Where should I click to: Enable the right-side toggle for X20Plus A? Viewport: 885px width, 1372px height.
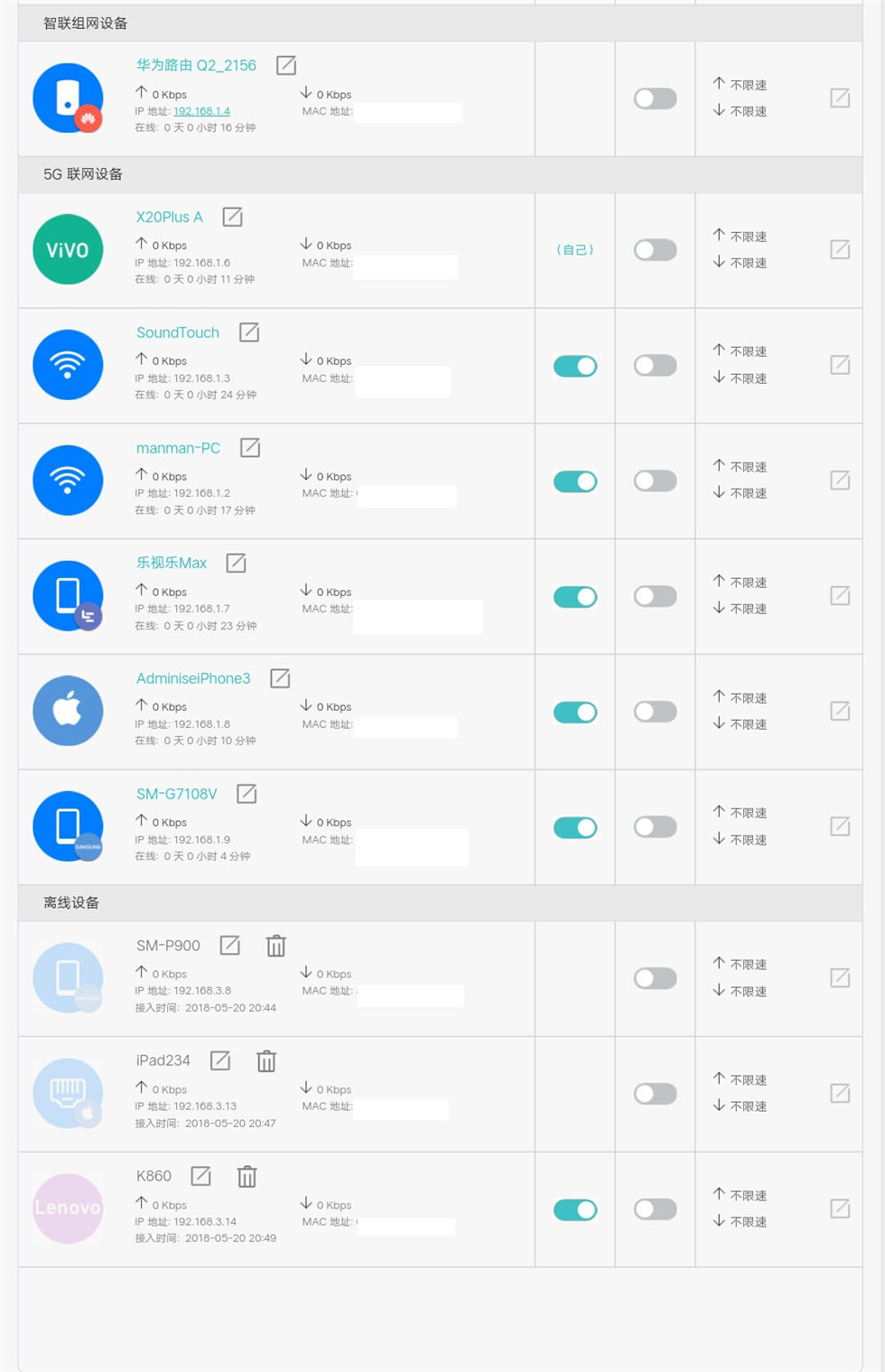click(654, 249)
